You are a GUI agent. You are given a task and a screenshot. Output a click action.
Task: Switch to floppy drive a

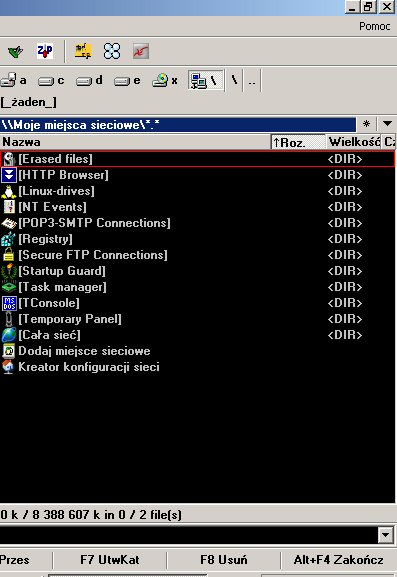pos(14,80)
